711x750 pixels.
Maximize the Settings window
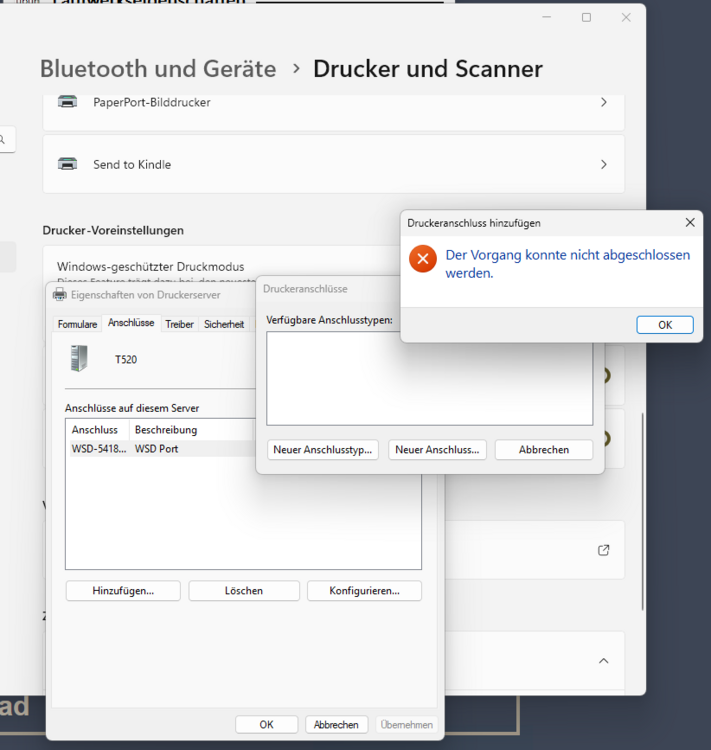pos(586,17)
